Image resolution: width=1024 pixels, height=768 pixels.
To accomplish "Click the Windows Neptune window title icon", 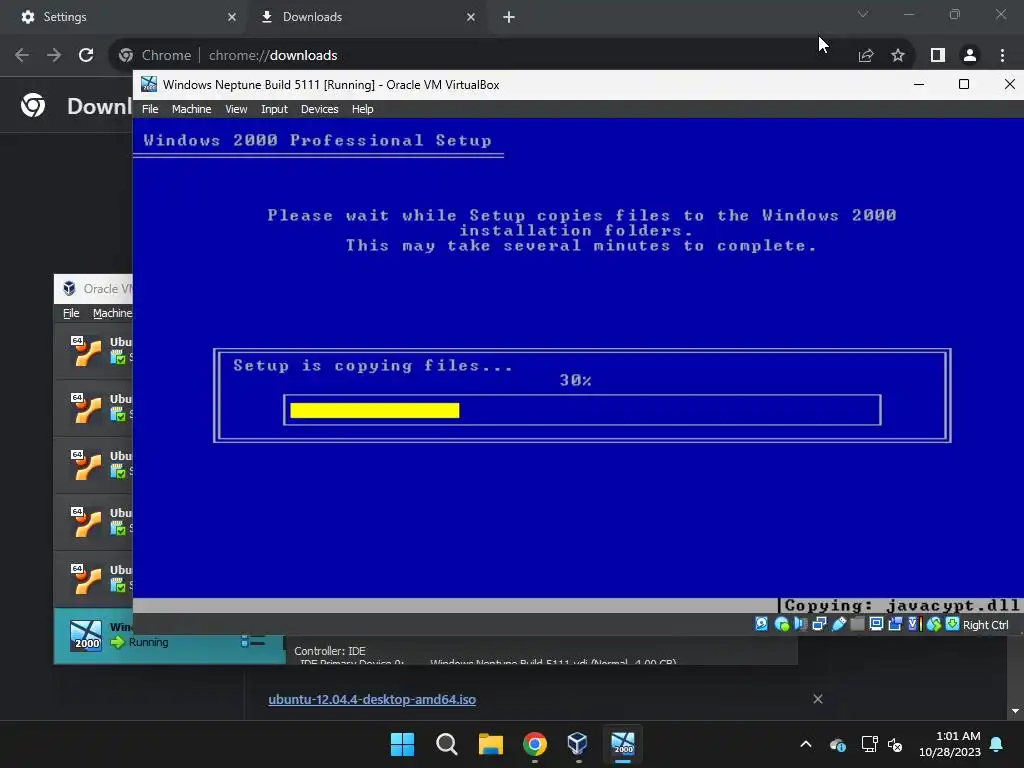I will click(x=149, y=84).
